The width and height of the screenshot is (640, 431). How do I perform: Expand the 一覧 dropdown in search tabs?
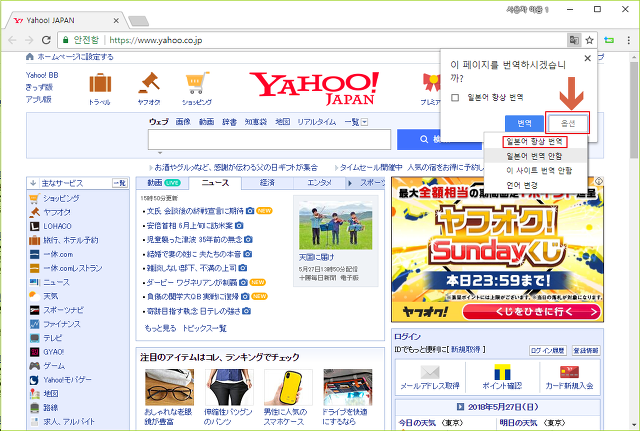point(364,122)
